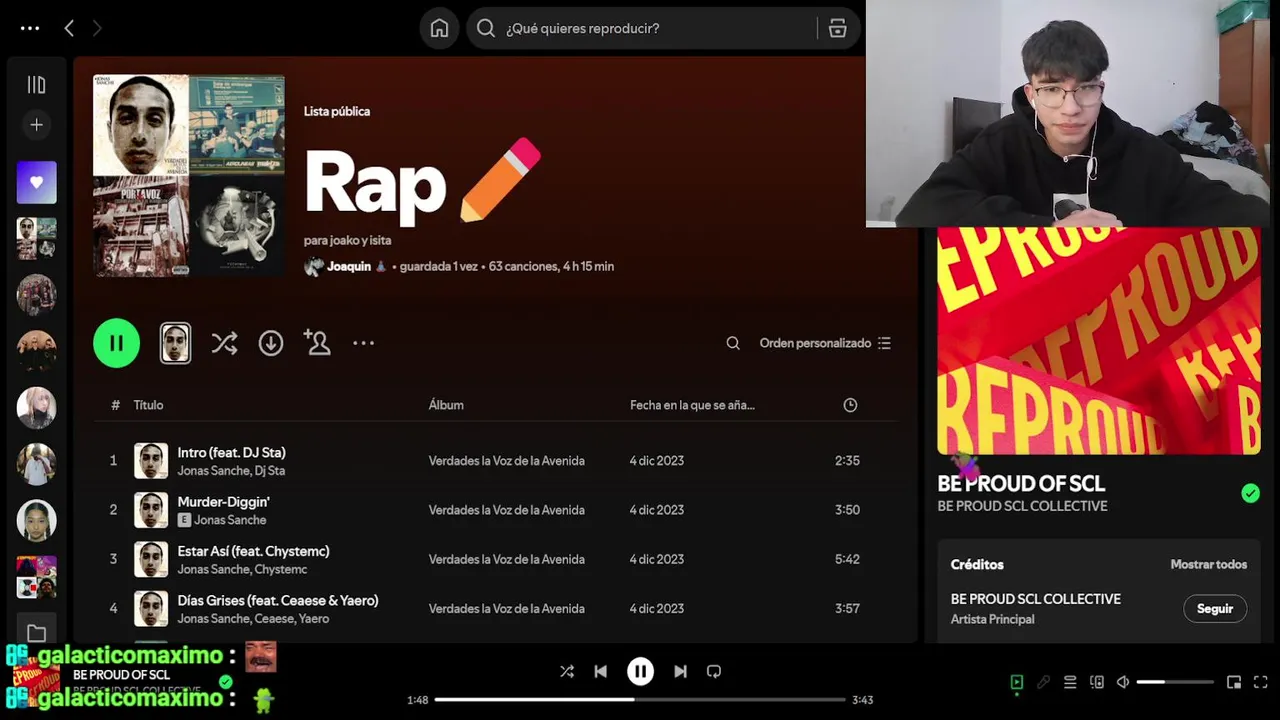This screenshot has height=720, width=1280.
Task: Open the Home page icon
Action: click(439, 28)
